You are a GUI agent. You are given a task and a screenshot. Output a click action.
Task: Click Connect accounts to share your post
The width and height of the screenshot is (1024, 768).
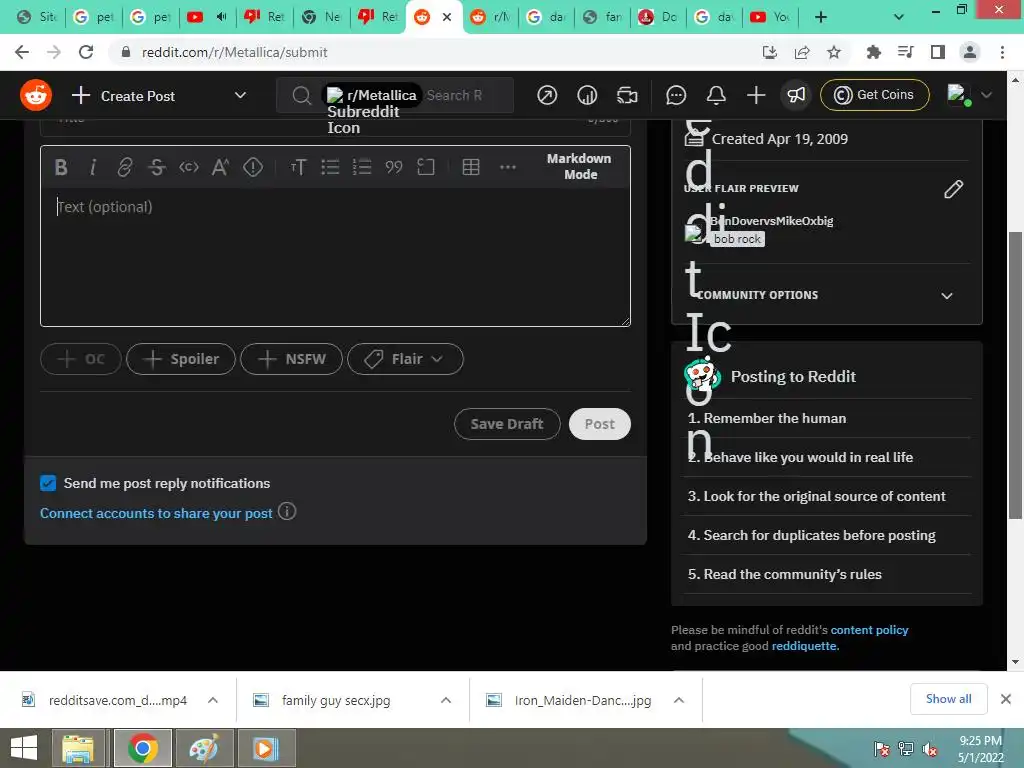(156, 513)
